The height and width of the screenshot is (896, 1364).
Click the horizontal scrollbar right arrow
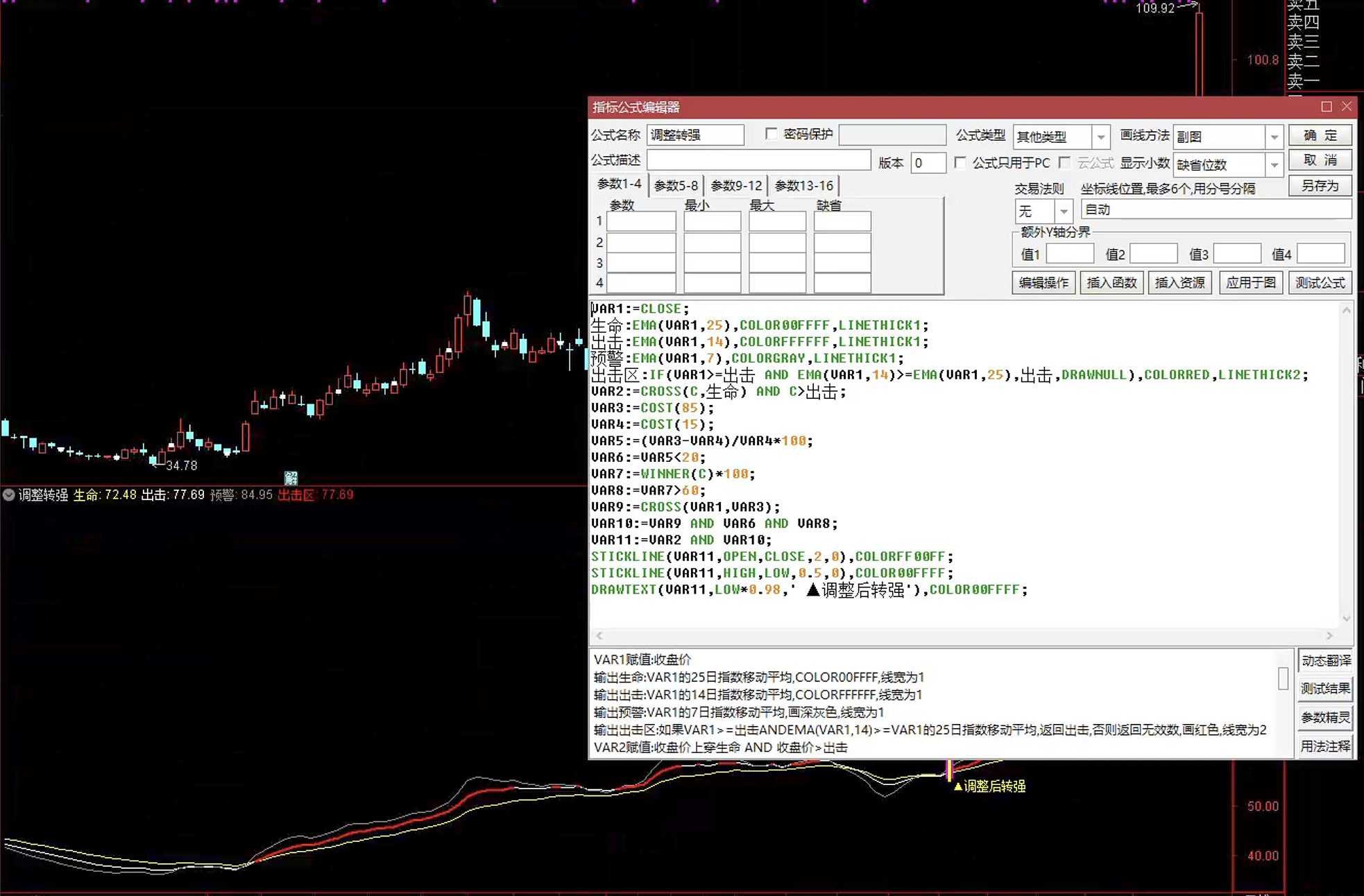point(1329,635)
